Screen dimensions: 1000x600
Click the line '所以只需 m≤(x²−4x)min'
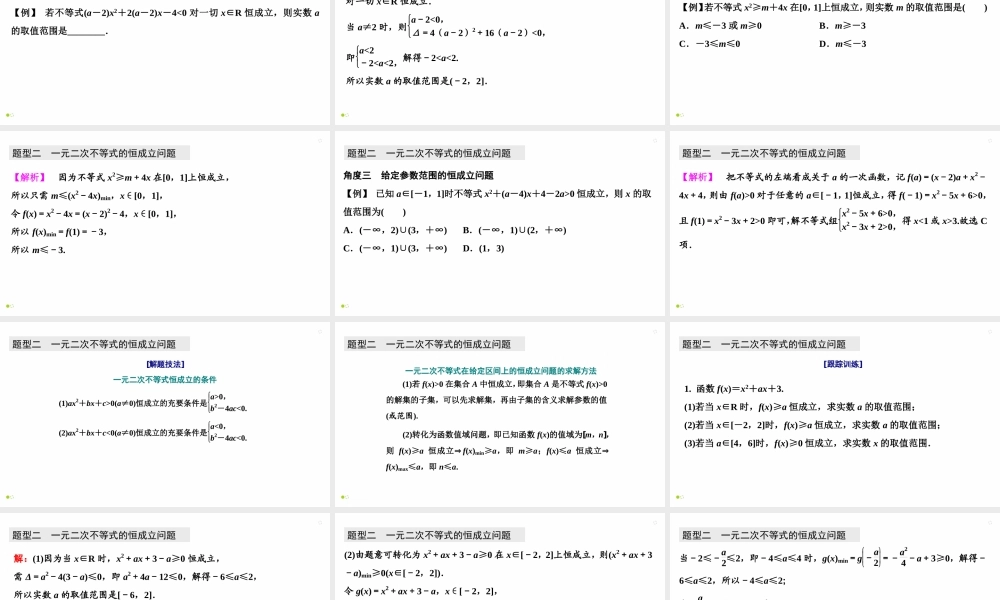[87, 195]
